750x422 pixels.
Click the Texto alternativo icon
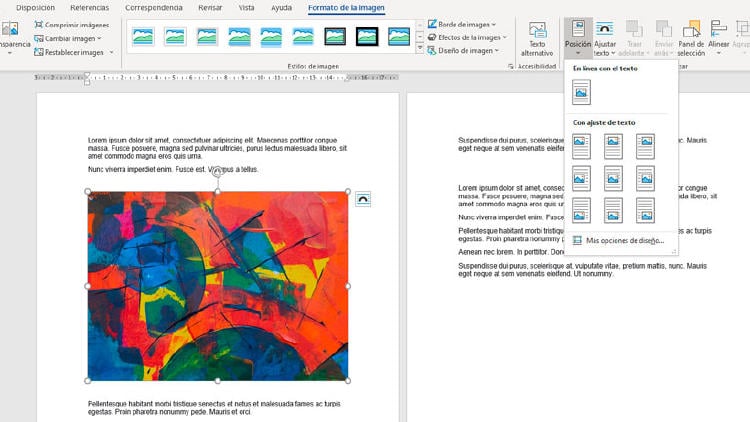538,31
